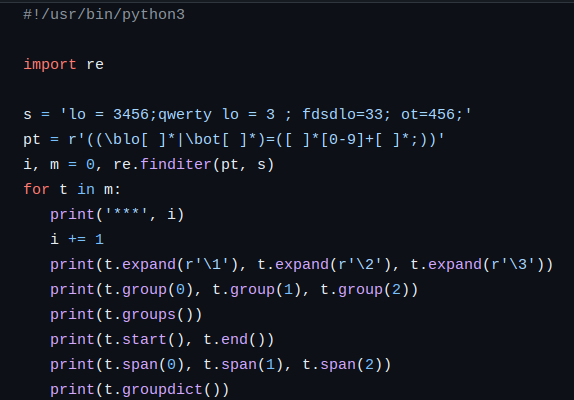Click the print(t.groupdict()) line

(x=140, y=390)
